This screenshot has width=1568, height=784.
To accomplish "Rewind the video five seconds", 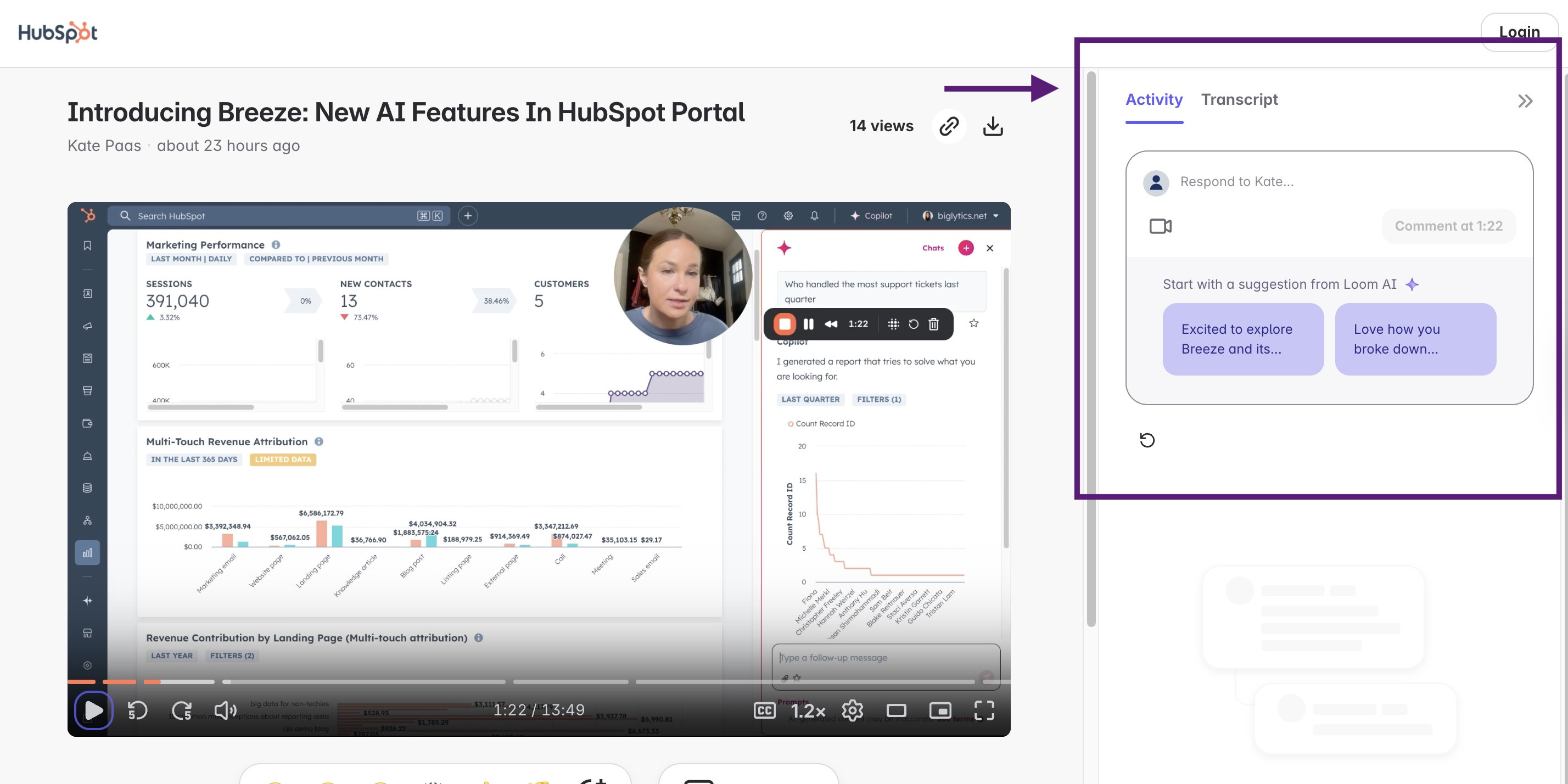I will point(138,710).
